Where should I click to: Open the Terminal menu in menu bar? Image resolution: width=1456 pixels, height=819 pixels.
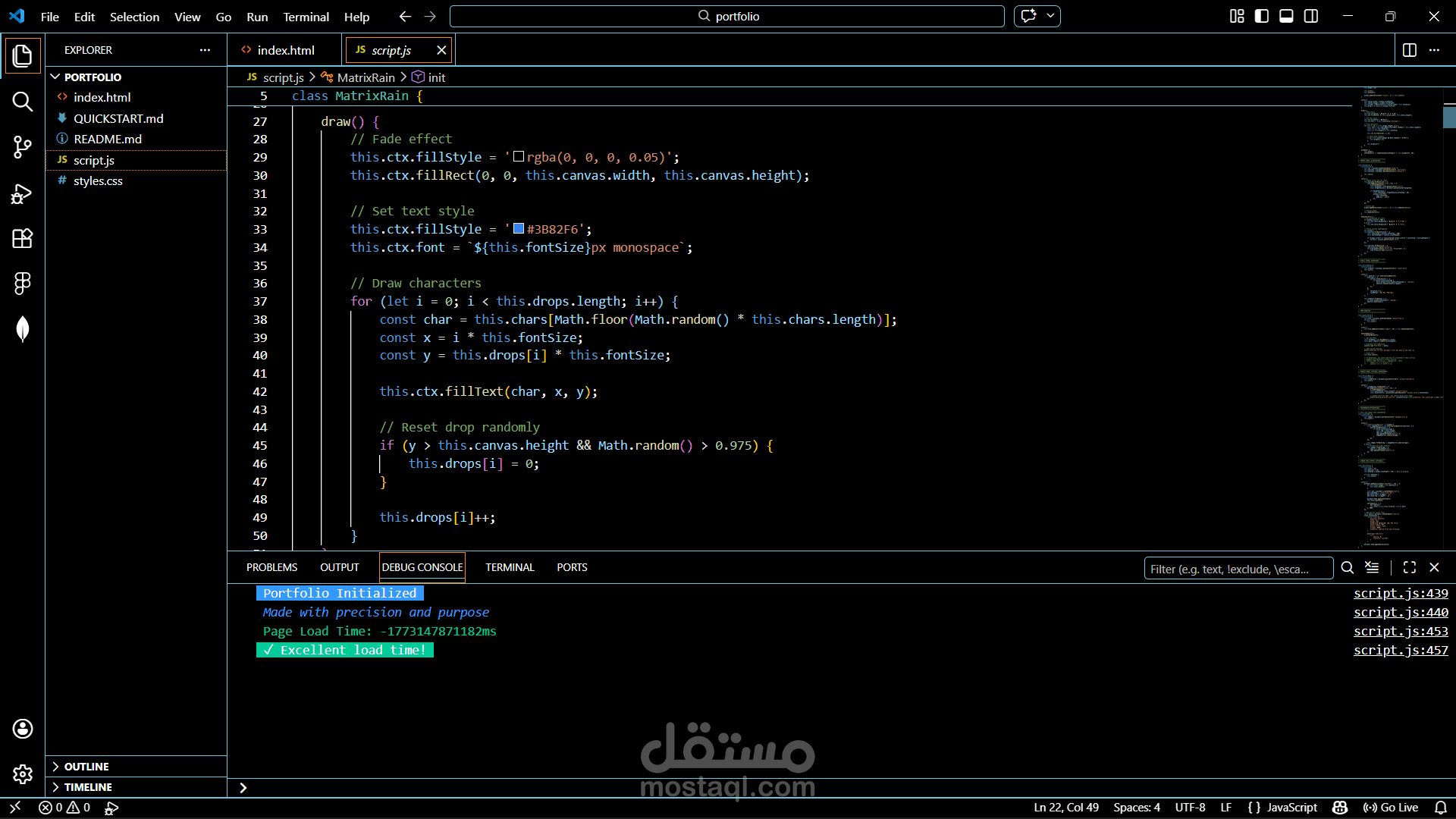click(306, 17)
